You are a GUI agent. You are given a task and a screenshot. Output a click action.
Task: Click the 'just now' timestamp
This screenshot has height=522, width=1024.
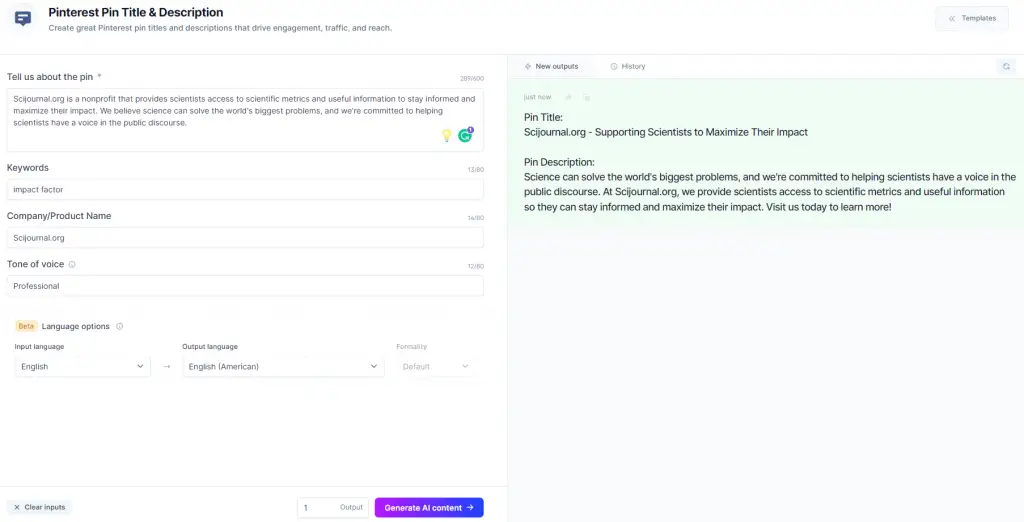tap(537, 97)
